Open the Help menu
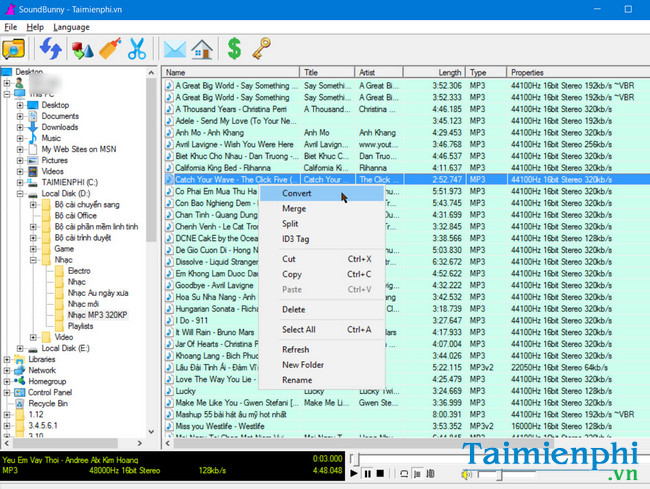 pyautogui.click(x=35, y=27)
